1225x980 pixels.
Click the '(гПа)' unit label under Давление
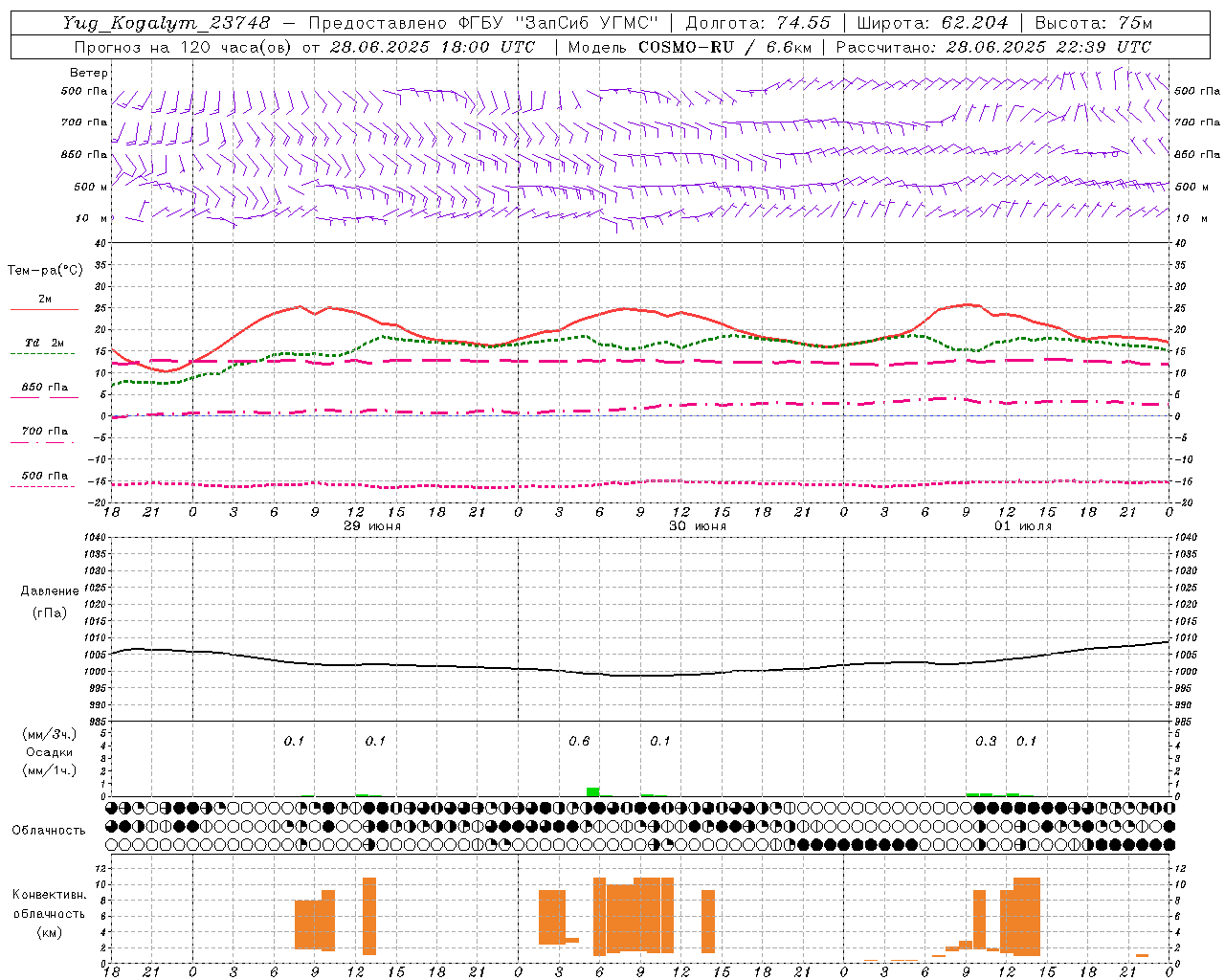coord(50,613)
